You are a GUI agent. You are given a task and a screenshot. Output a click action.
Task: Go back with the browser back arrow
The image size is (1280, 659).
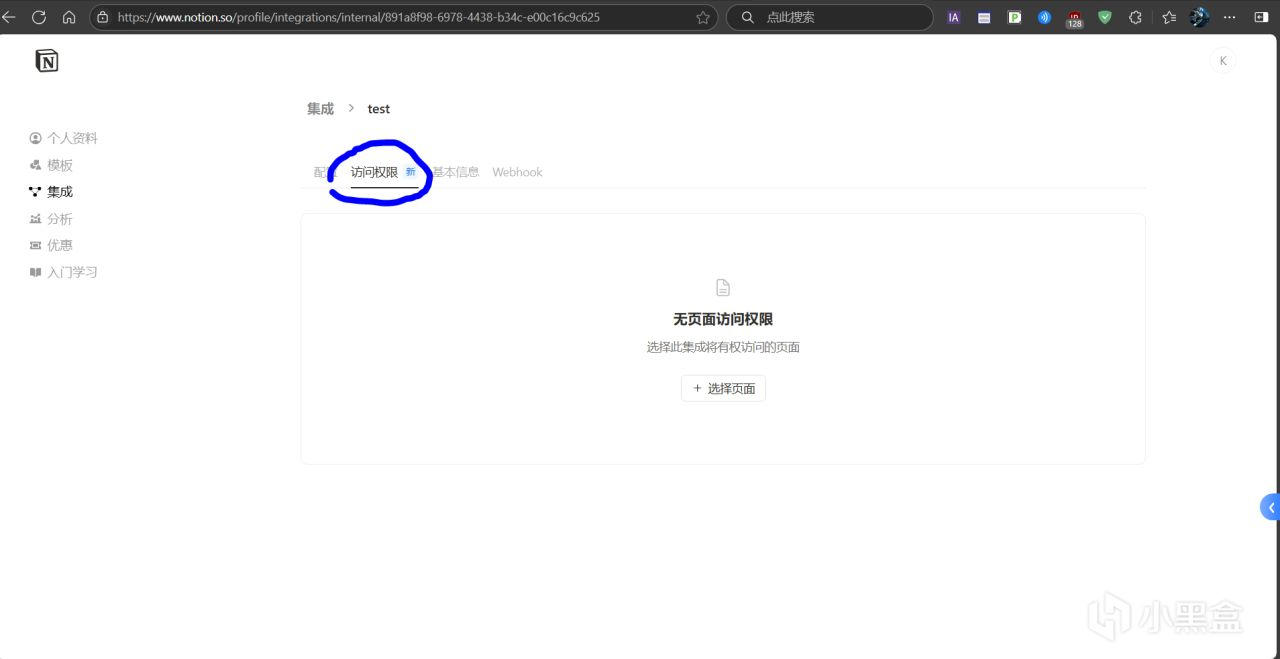coord(9,17)
